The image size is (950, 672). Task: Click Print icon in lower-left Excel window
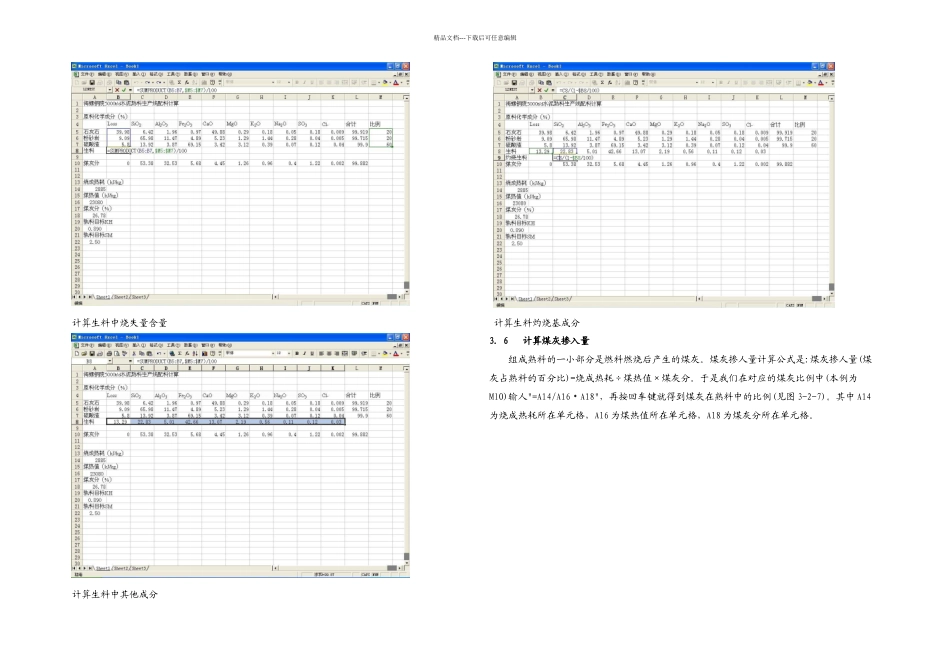click(x=109, y=353)
